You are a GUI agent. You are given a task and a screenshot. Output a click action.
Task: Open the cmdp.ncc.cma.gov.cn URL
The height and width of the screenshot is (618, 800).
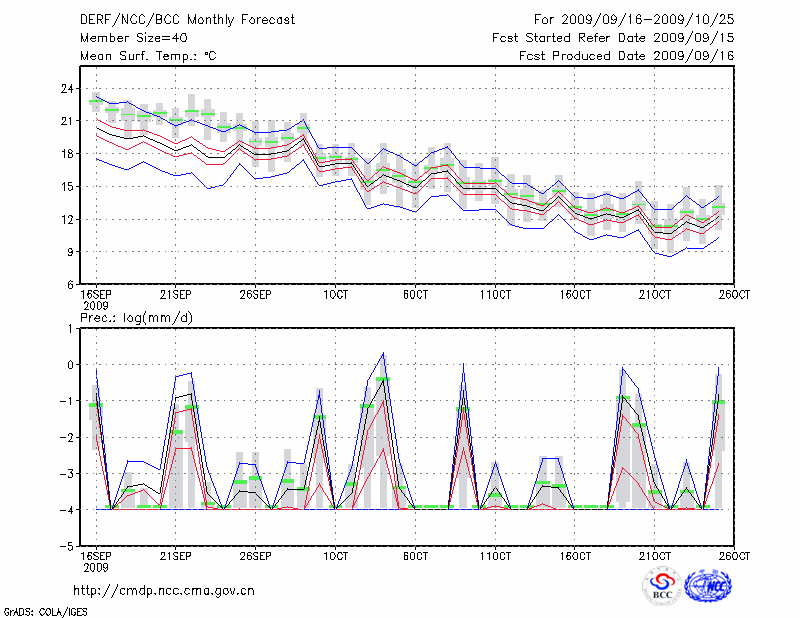164,591
